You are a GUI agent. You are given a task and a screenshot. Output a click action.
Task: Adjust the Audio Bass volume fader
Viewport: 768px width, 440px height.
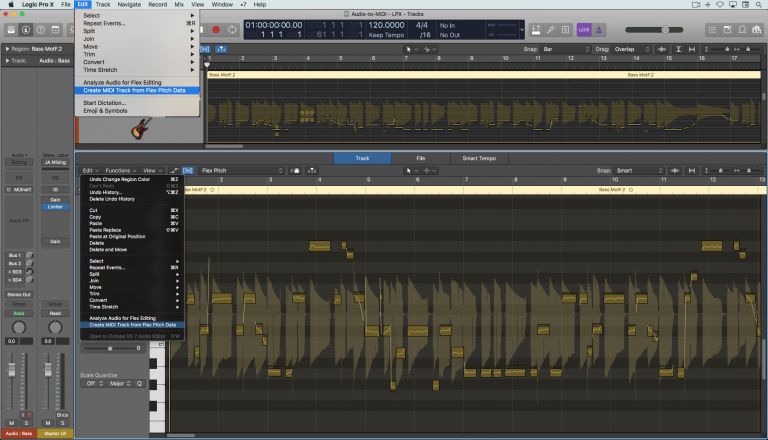(12, 369)
